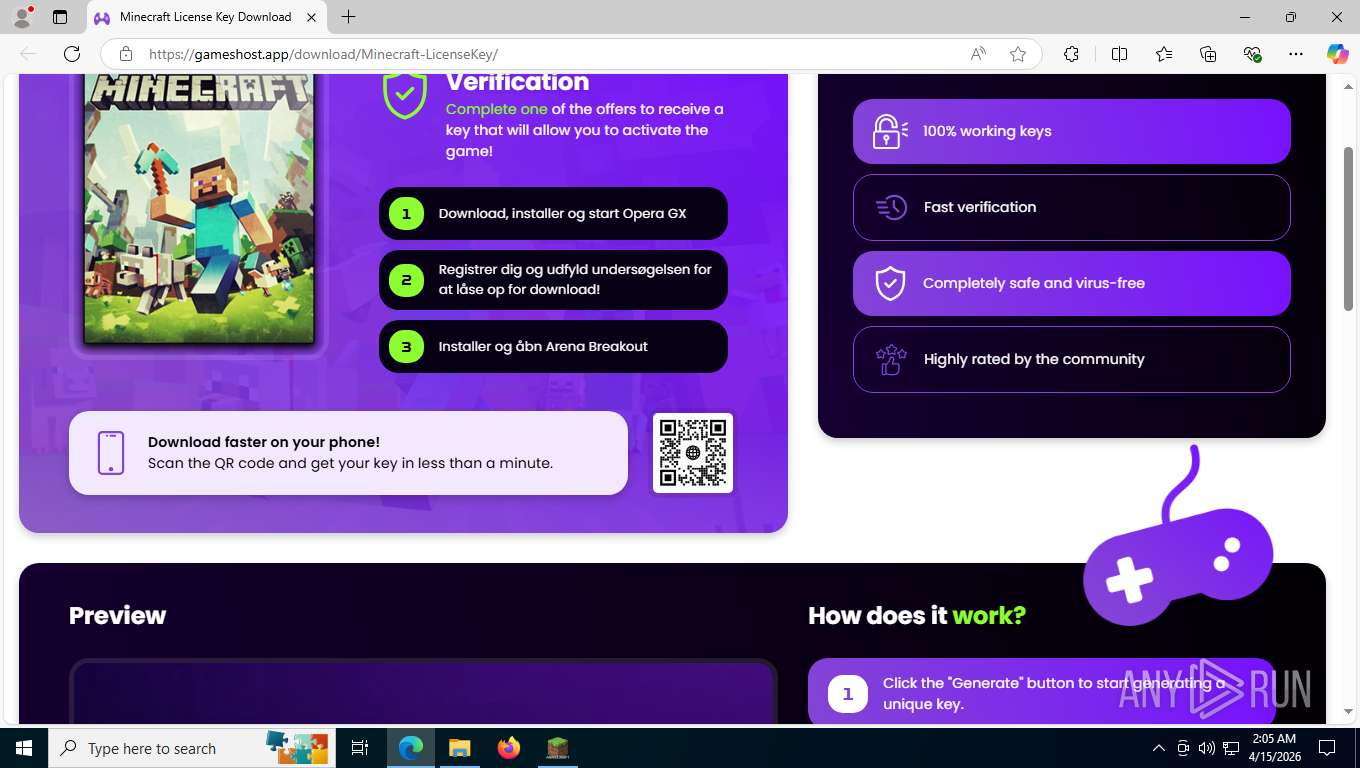Activate the Read Aloud icon

[978, 54]
